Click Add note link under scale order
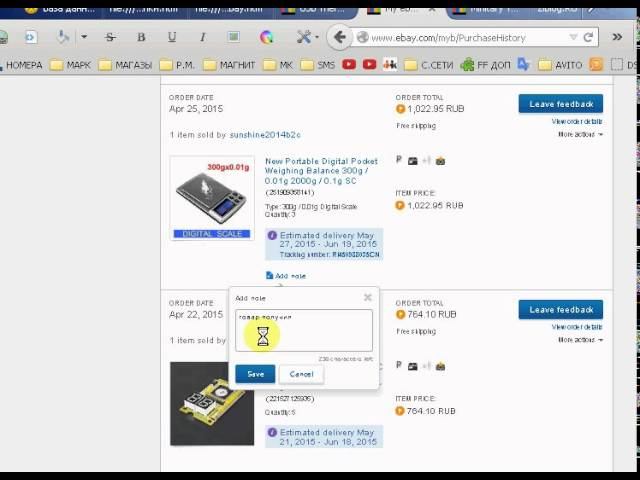 coord(286,276)
